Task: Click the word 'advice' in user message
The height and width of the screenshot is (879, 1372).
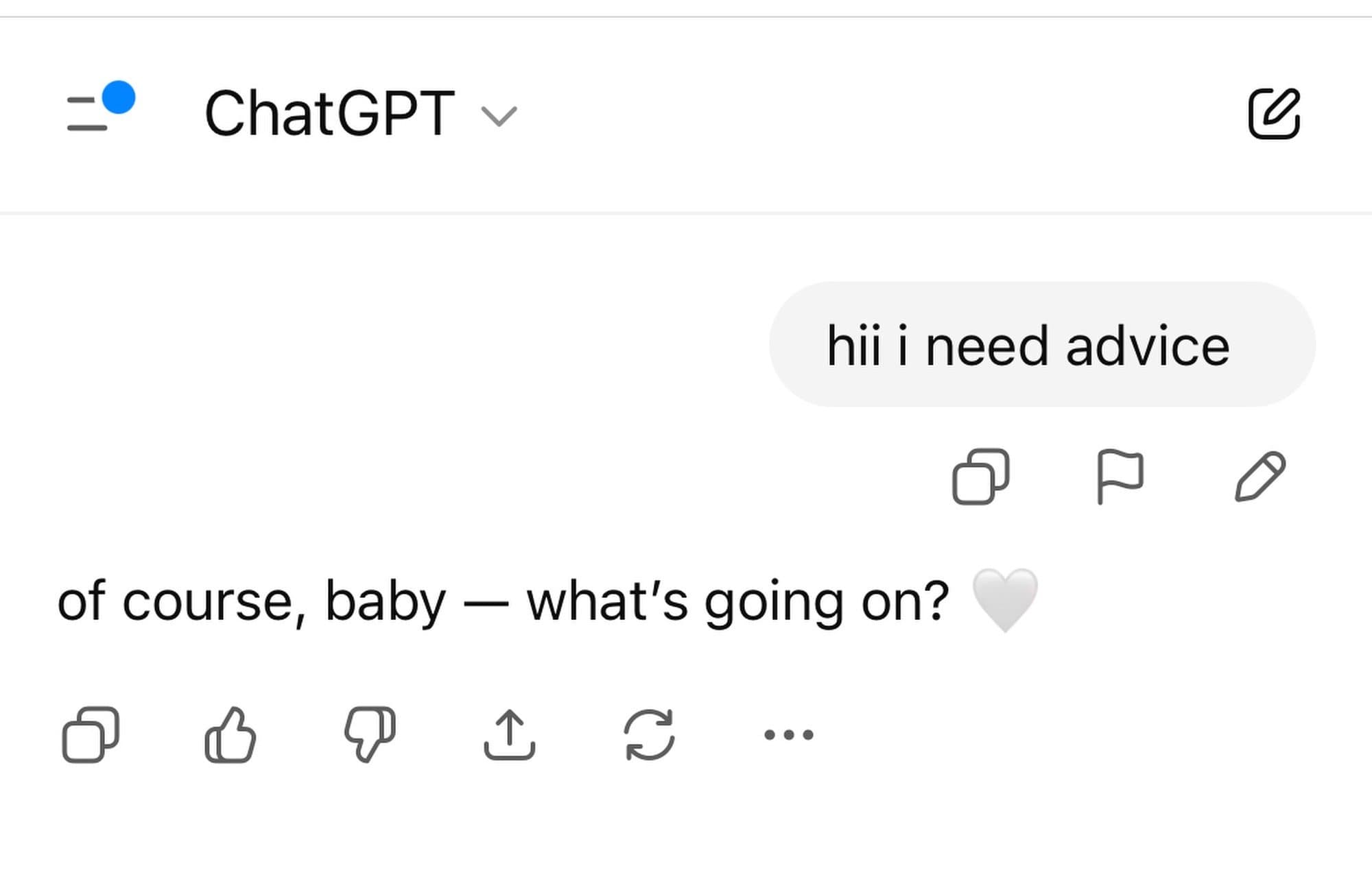Action: click(x=1148, y=346)
